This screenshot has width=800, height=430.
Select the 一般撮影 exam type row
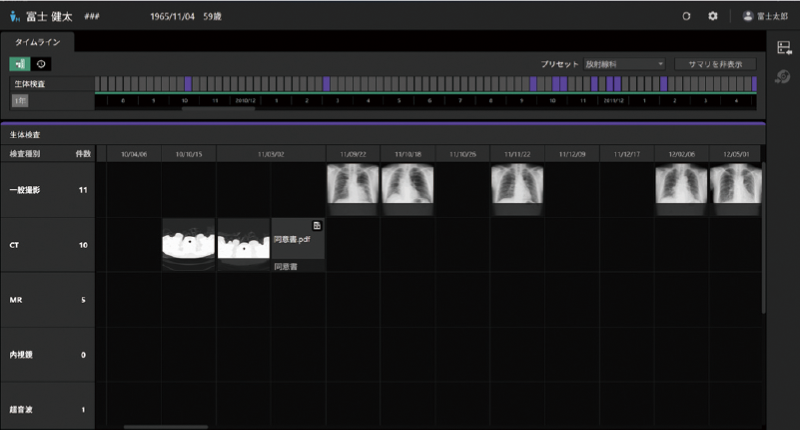[48, 190]
